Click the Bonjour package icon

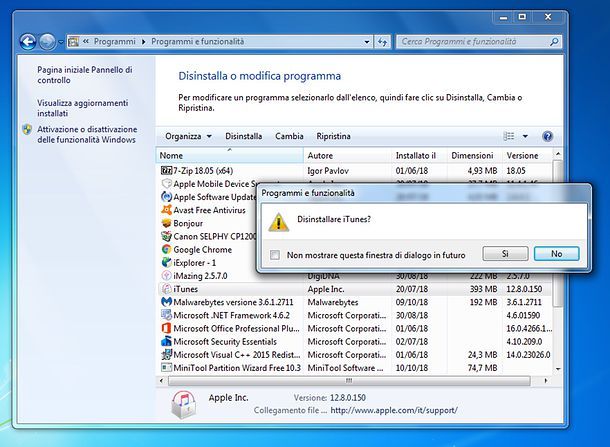coord(166,223)
